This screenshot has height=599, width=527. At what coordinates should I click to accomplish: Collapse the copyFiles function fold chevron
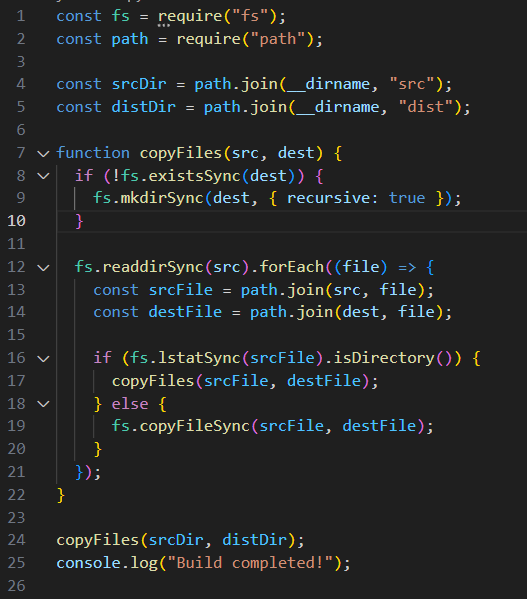44,154
